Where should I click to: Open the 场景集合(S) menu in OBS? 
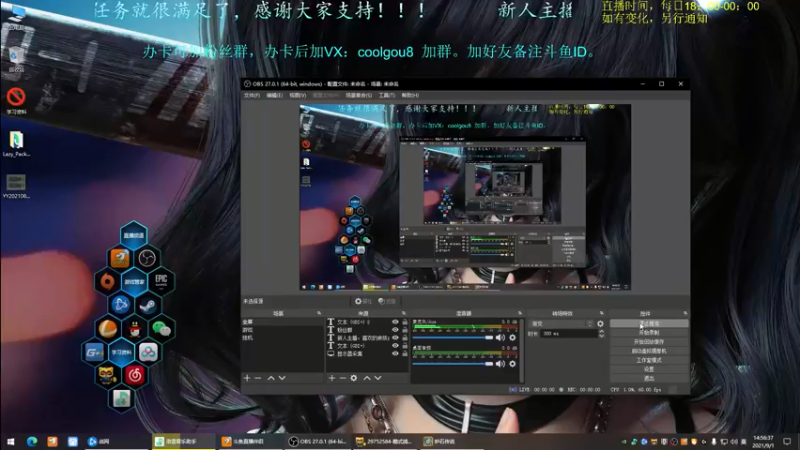[x=359, y=95]
